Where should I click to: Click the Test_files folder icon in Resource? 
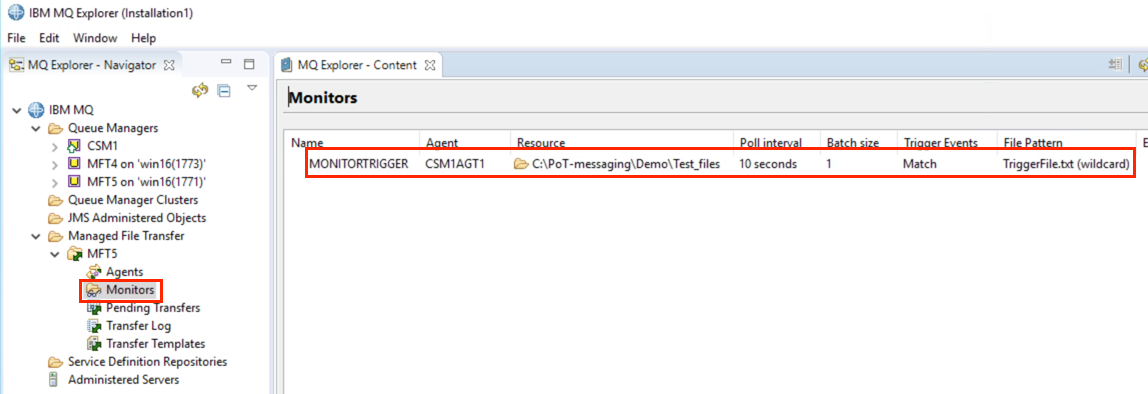click(521, 164)
